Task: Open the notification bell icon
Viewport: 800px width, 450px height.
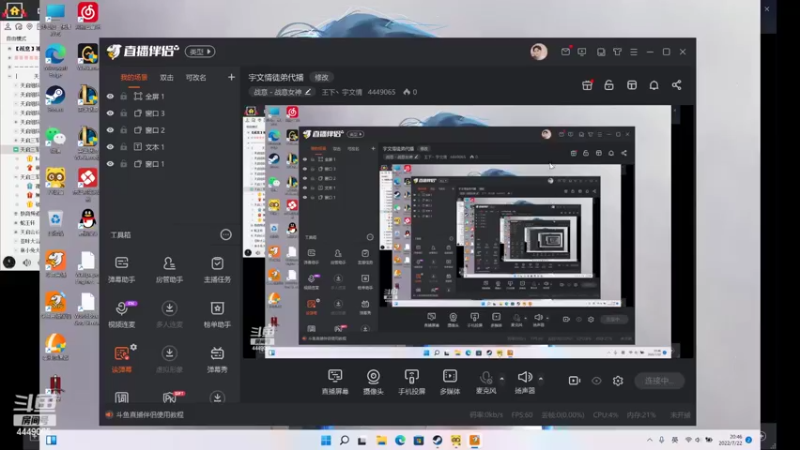Action: [654, 85]
